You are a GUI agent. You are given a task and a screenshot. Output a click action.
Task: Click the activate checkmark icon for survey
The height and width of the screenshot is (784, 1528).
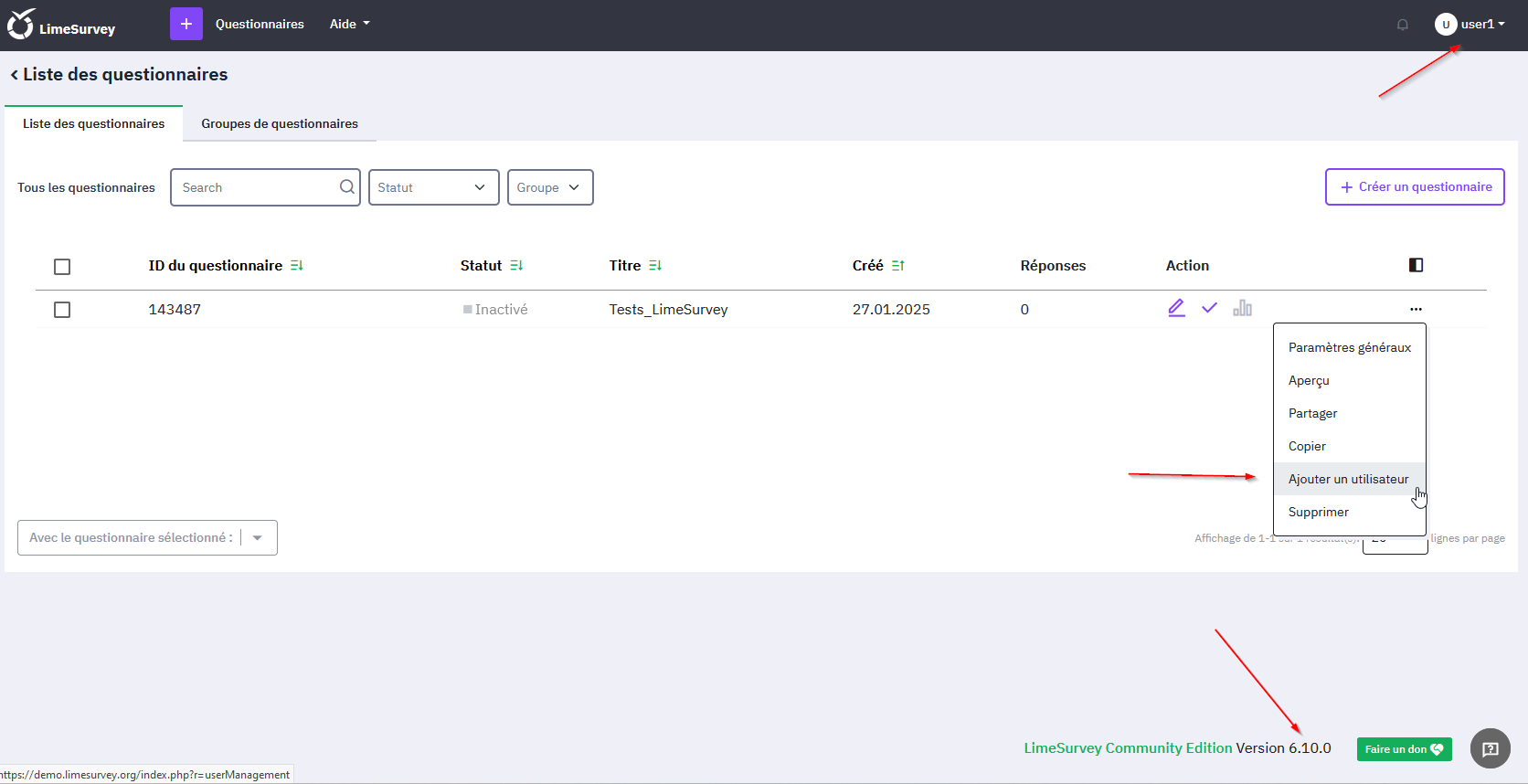(x=1209, y=309)
